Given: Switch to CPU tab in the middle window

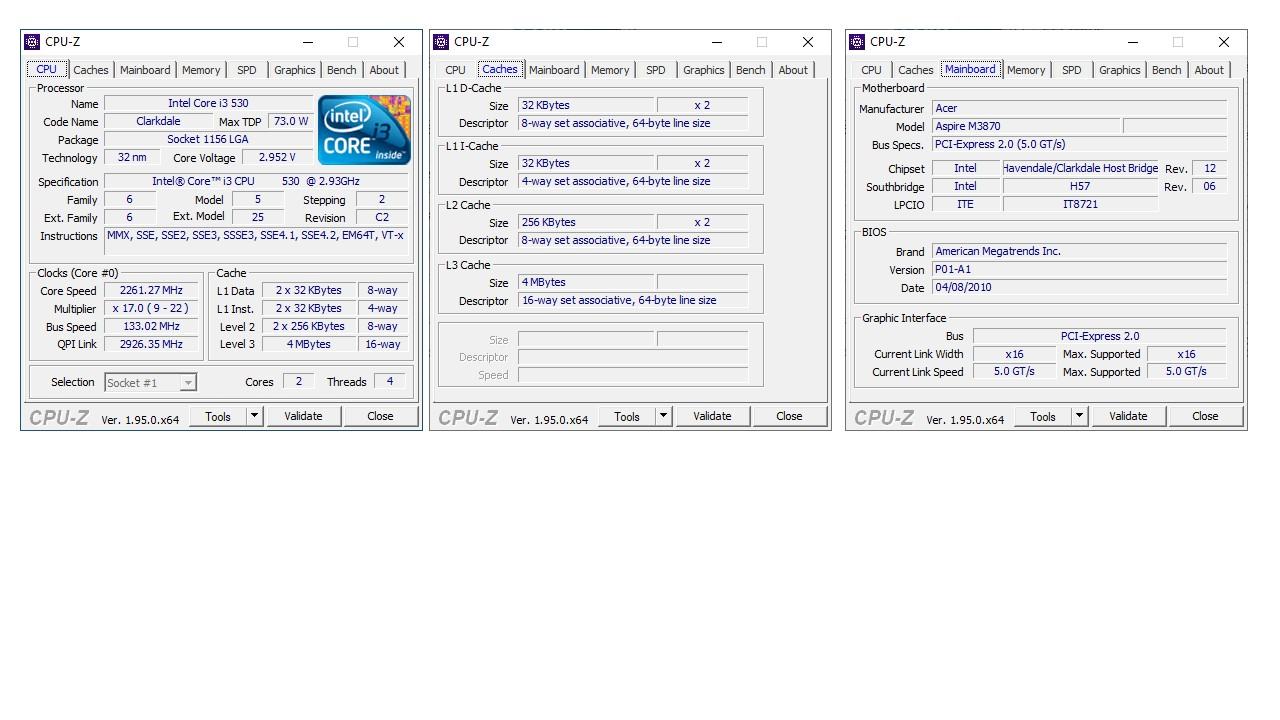Looking at the screenshot, I should [x=455, y=70].
